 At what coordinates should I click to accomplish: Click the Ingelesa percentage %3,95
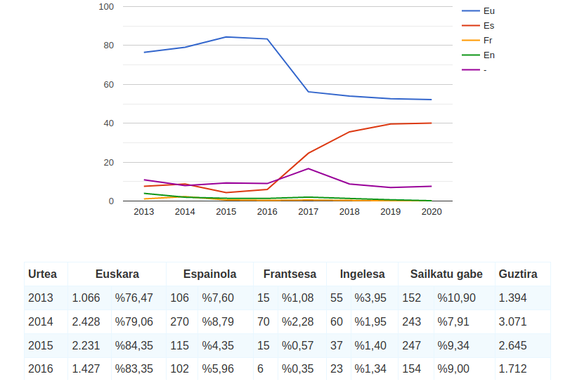tap(374, 298)
